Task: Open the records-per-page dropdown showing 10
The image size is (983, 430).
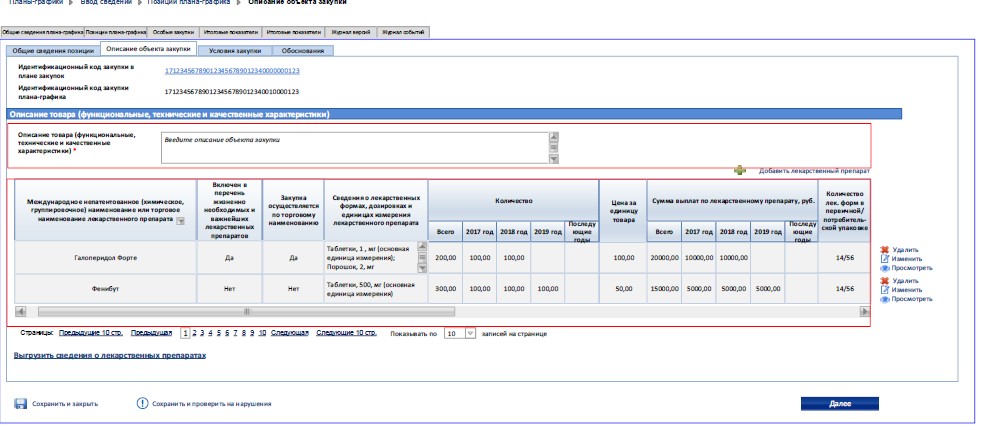Action: tap(471, 332)
